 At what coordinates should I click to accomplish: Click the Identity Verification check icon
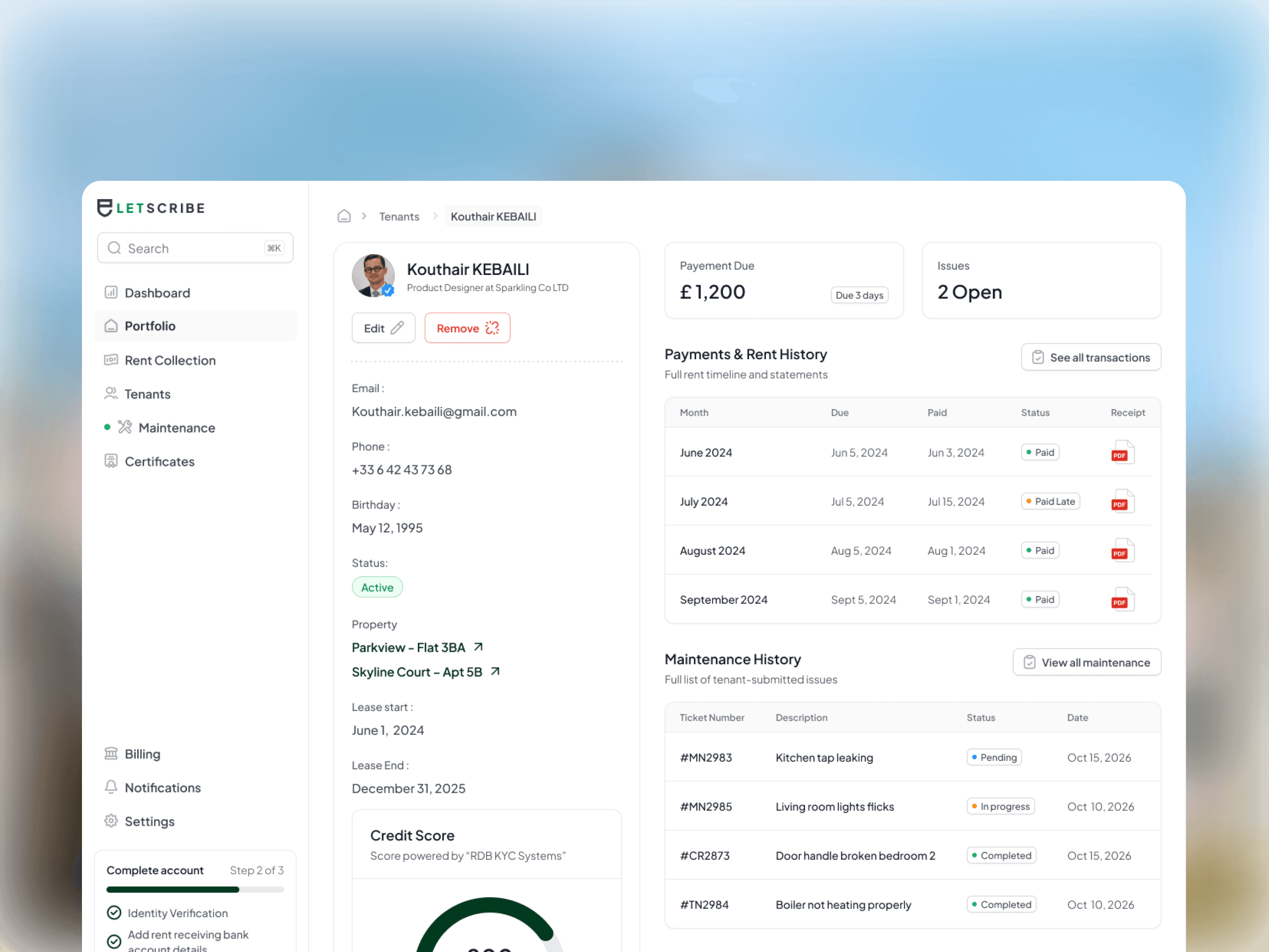pos(114,912)
